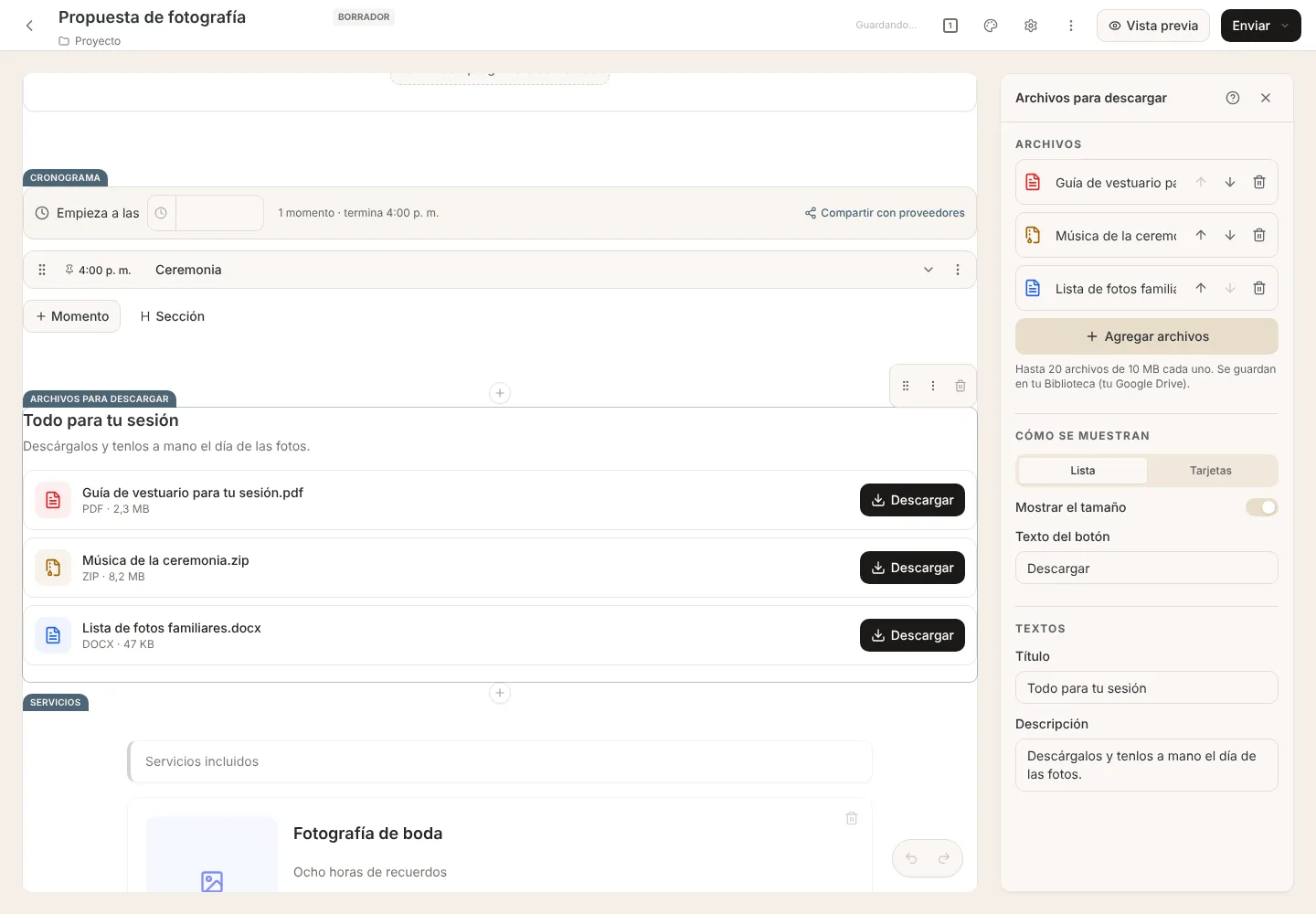Click Compartir con proveedores link
Image resolution: width=1316 pixels, height=914 pixels.
point(885,213)
